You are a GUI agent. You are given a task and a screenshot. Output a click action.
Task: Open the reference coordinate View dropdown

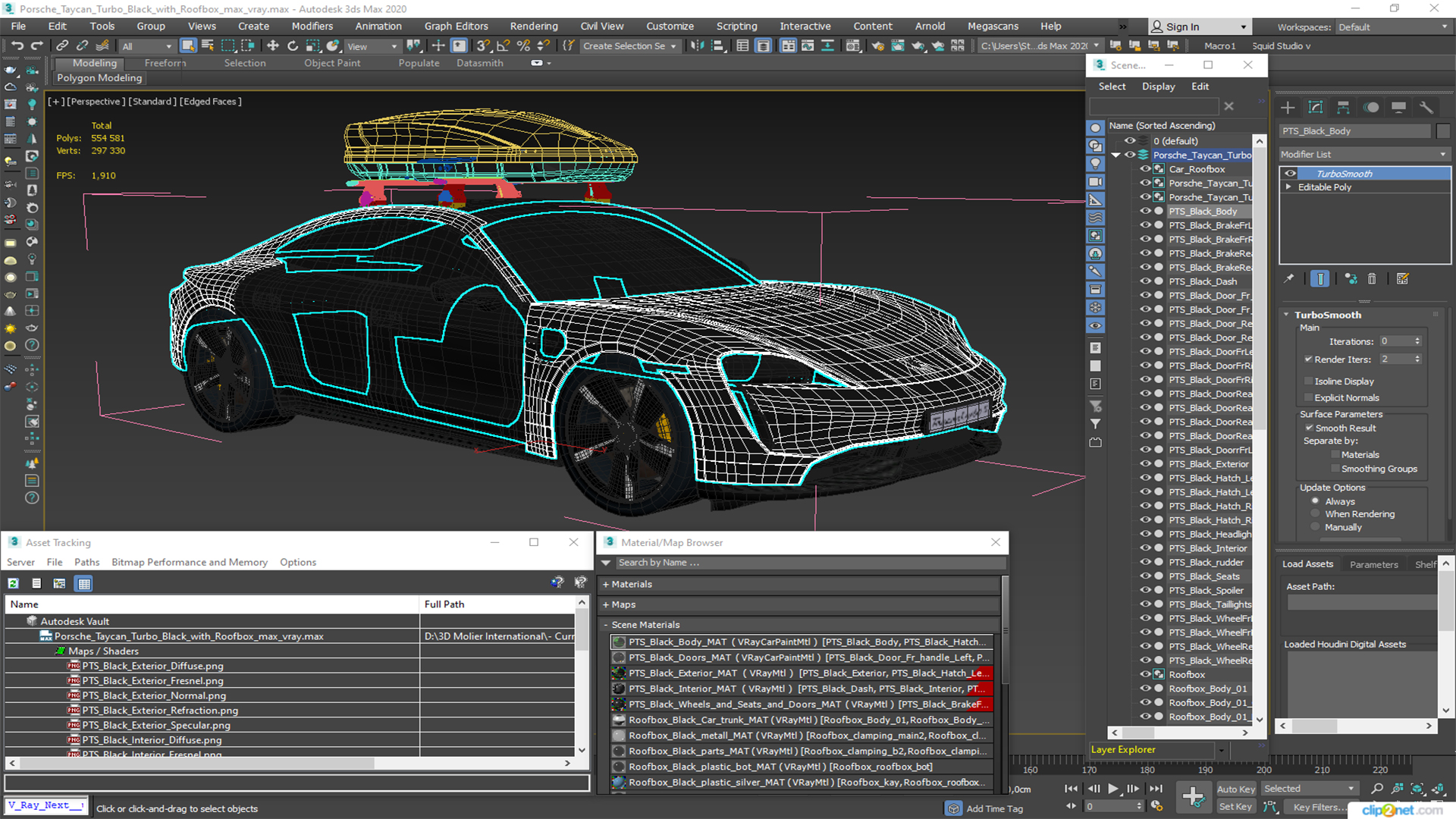coord(372,46)
